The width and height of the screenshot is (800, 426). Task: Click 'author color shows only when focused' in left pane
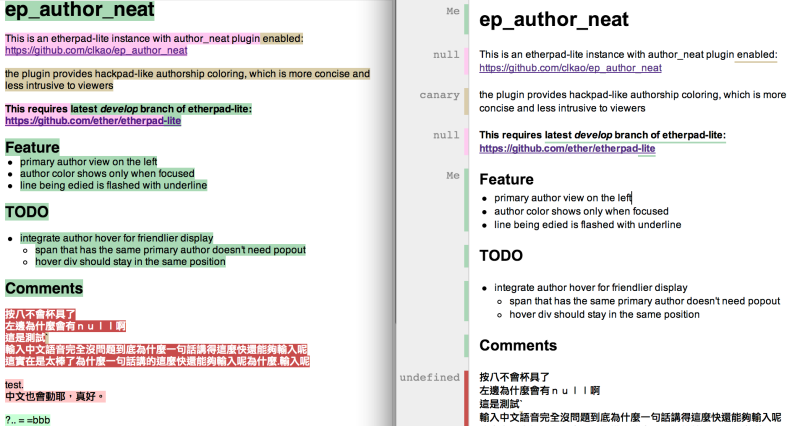[x=107, y=173]
